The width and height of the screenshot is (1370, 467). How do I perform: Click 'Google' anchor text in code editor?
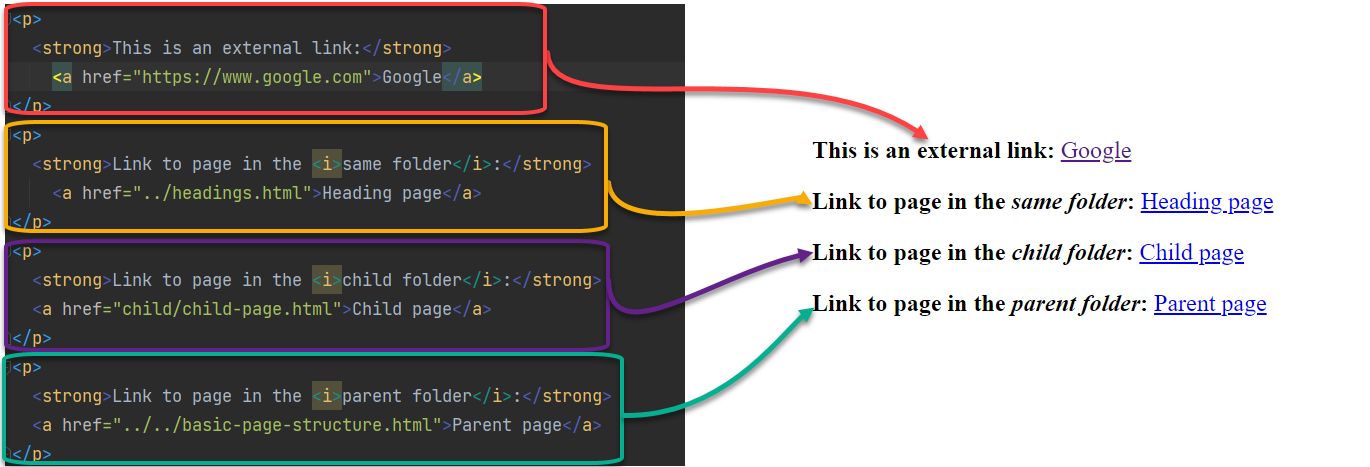pos(412,77)
